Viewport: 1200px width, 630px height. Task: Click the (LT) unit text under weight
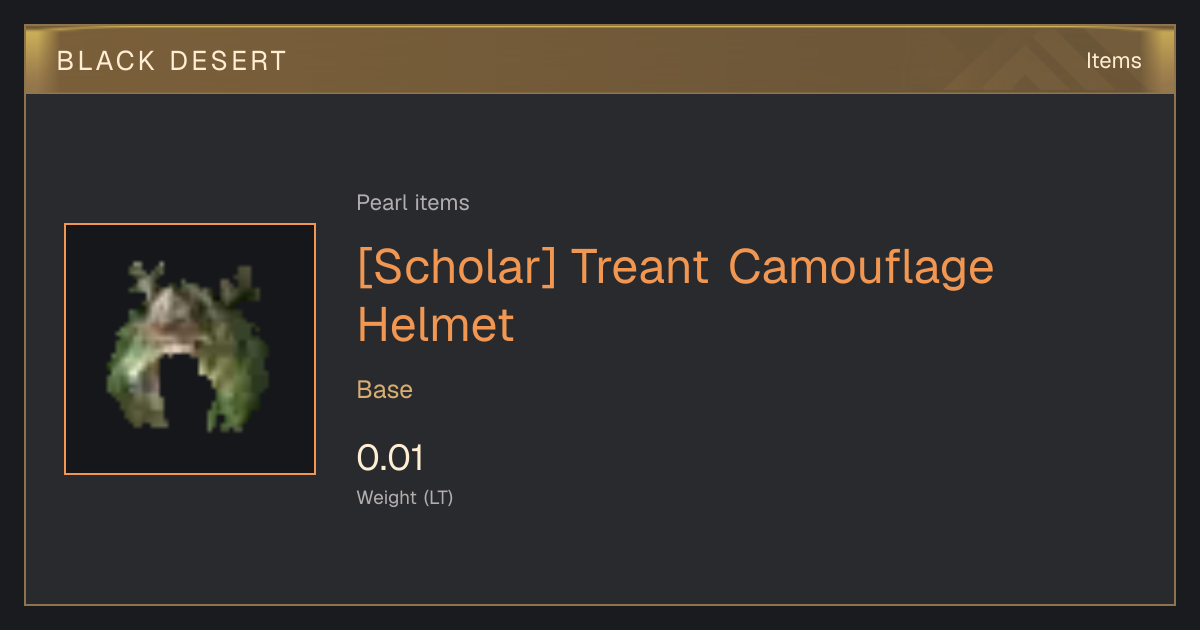438,498
